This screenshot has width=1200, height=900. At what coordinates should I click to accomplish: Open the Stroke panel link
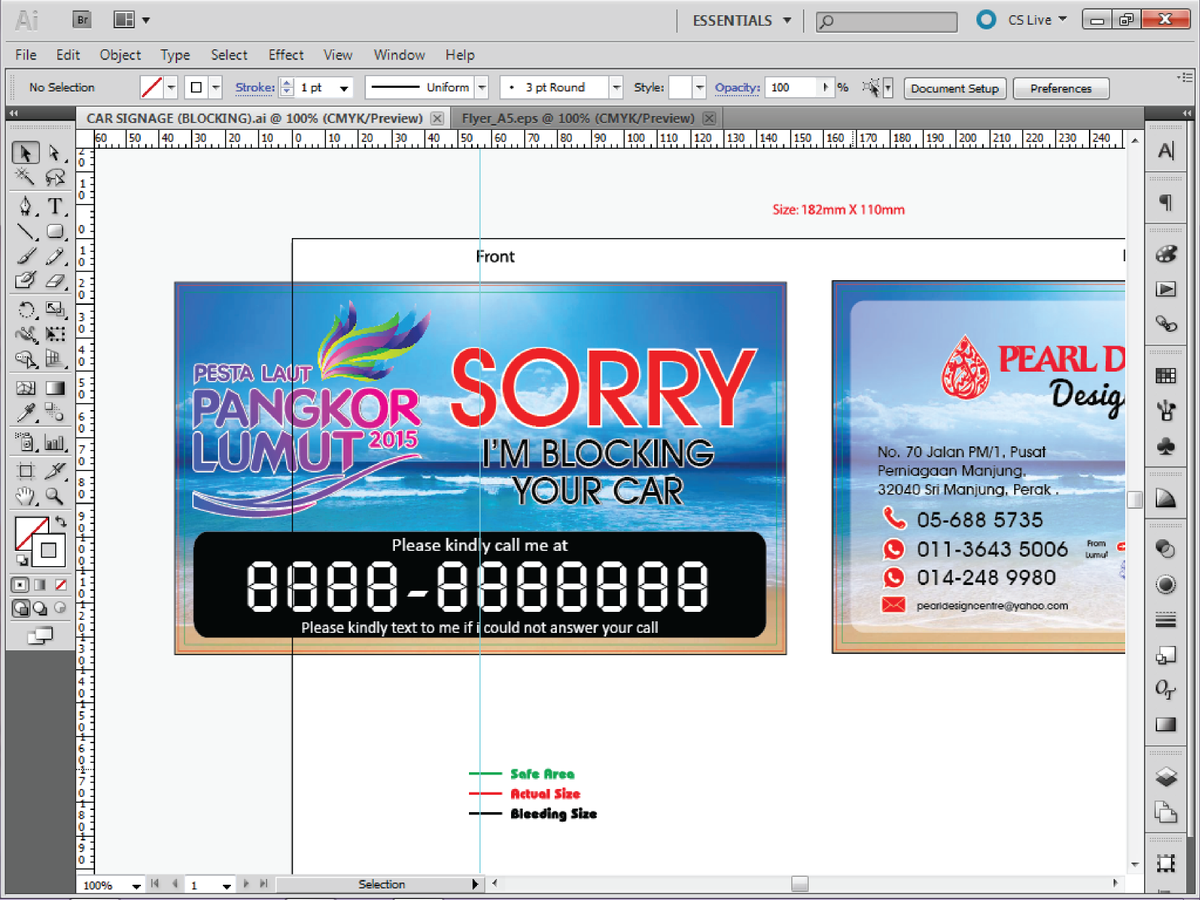(x=254, y=88)
